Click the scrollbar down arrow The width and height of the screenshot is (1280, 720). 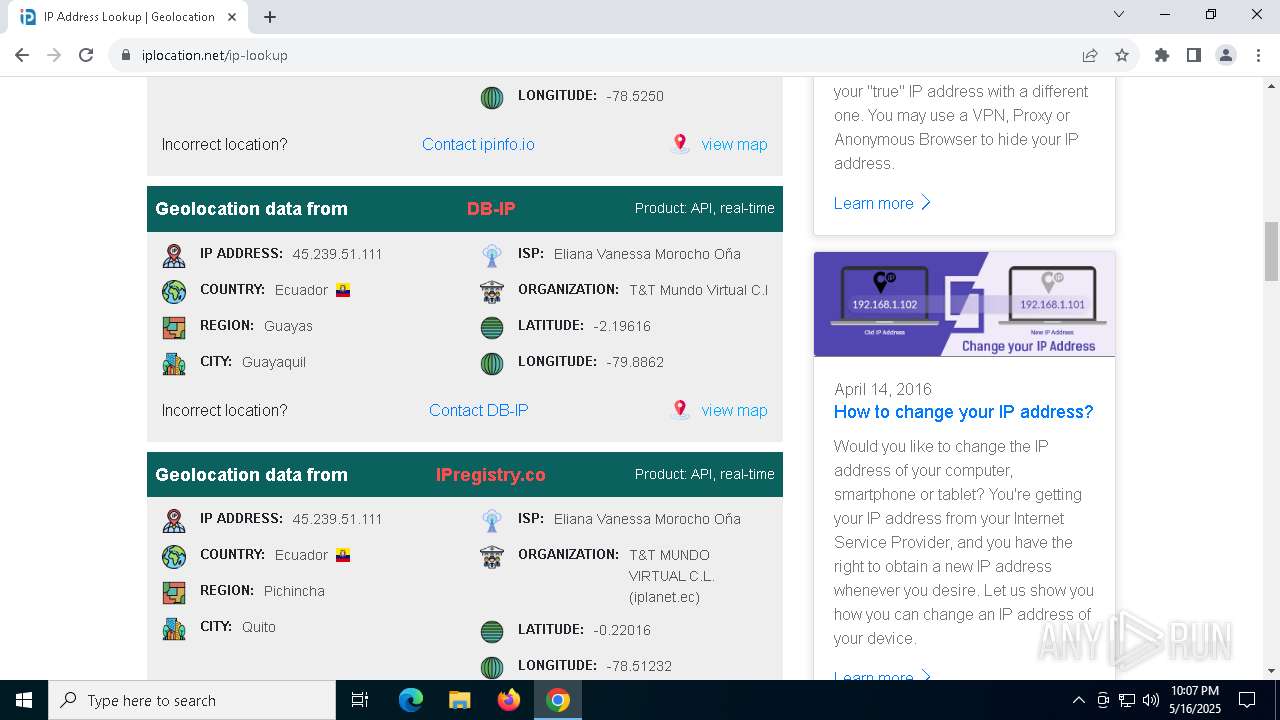click(1272, 671)
